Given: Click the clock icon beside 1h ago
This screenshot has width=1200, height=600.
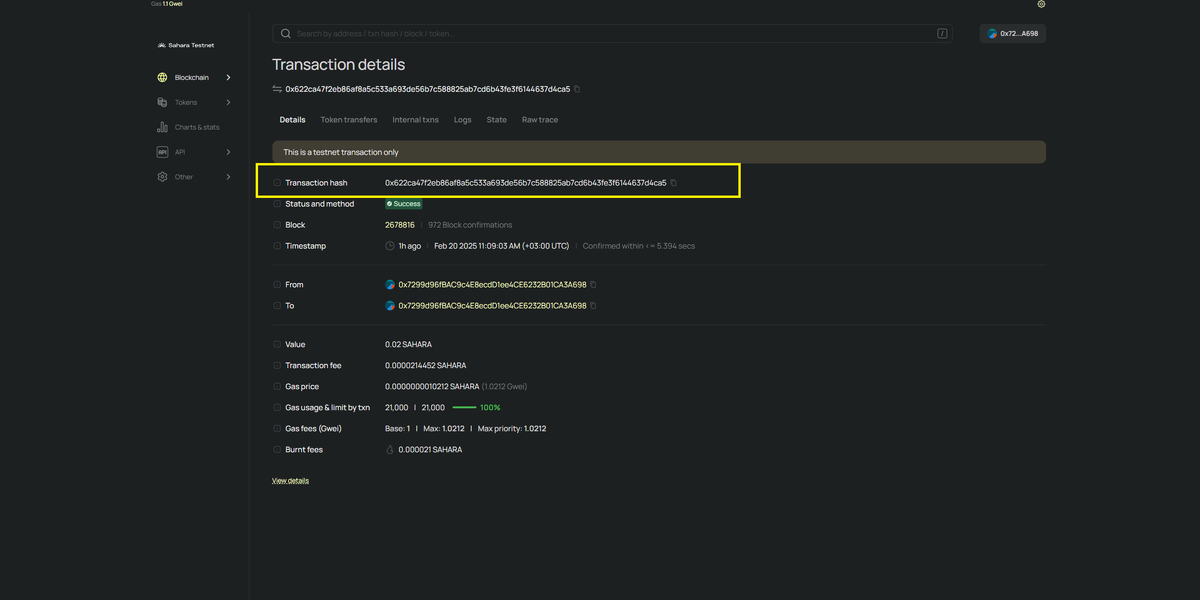Looking at the screenshot, I should click(x=390, y=246).
